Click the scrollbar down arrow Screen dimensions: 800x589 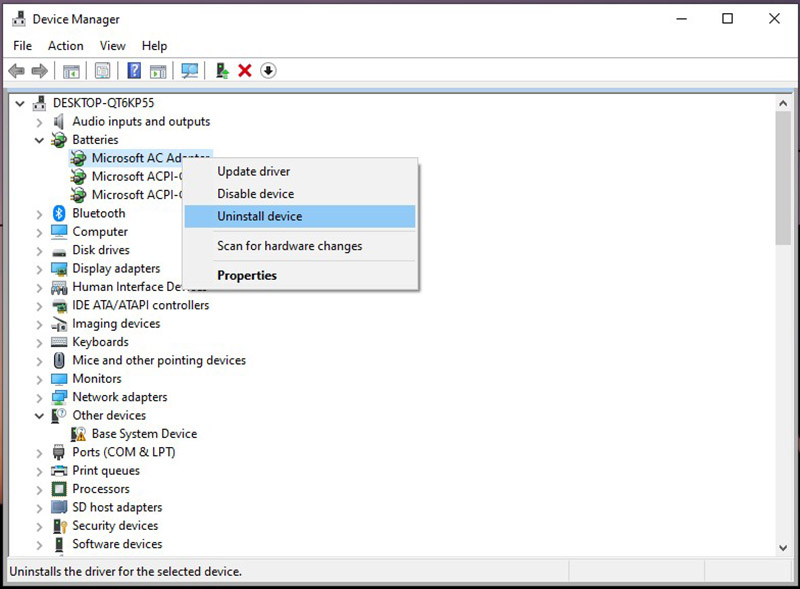(783, 548)
